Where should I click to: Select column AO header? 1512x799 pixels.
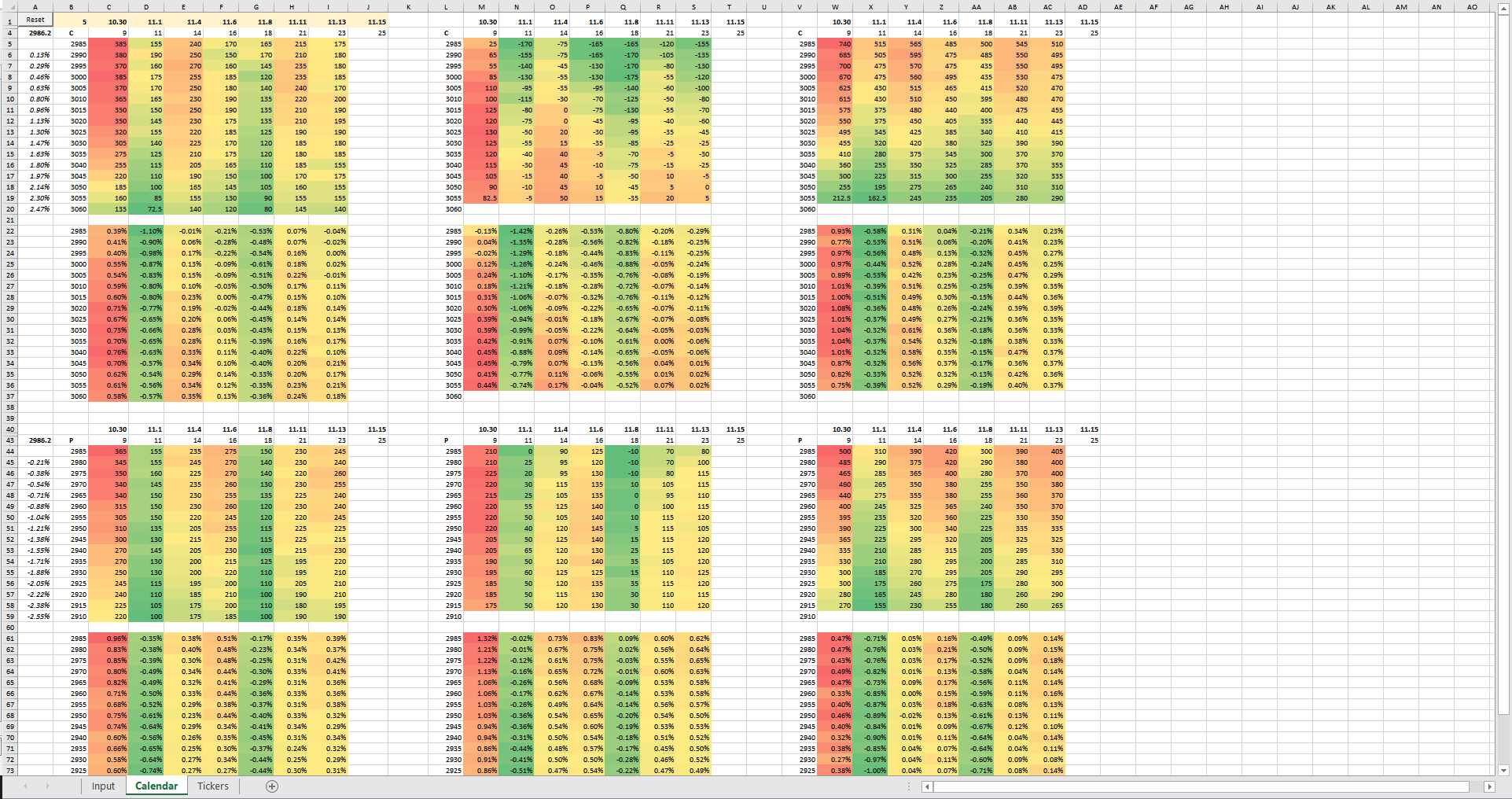tap(1472, 7)
